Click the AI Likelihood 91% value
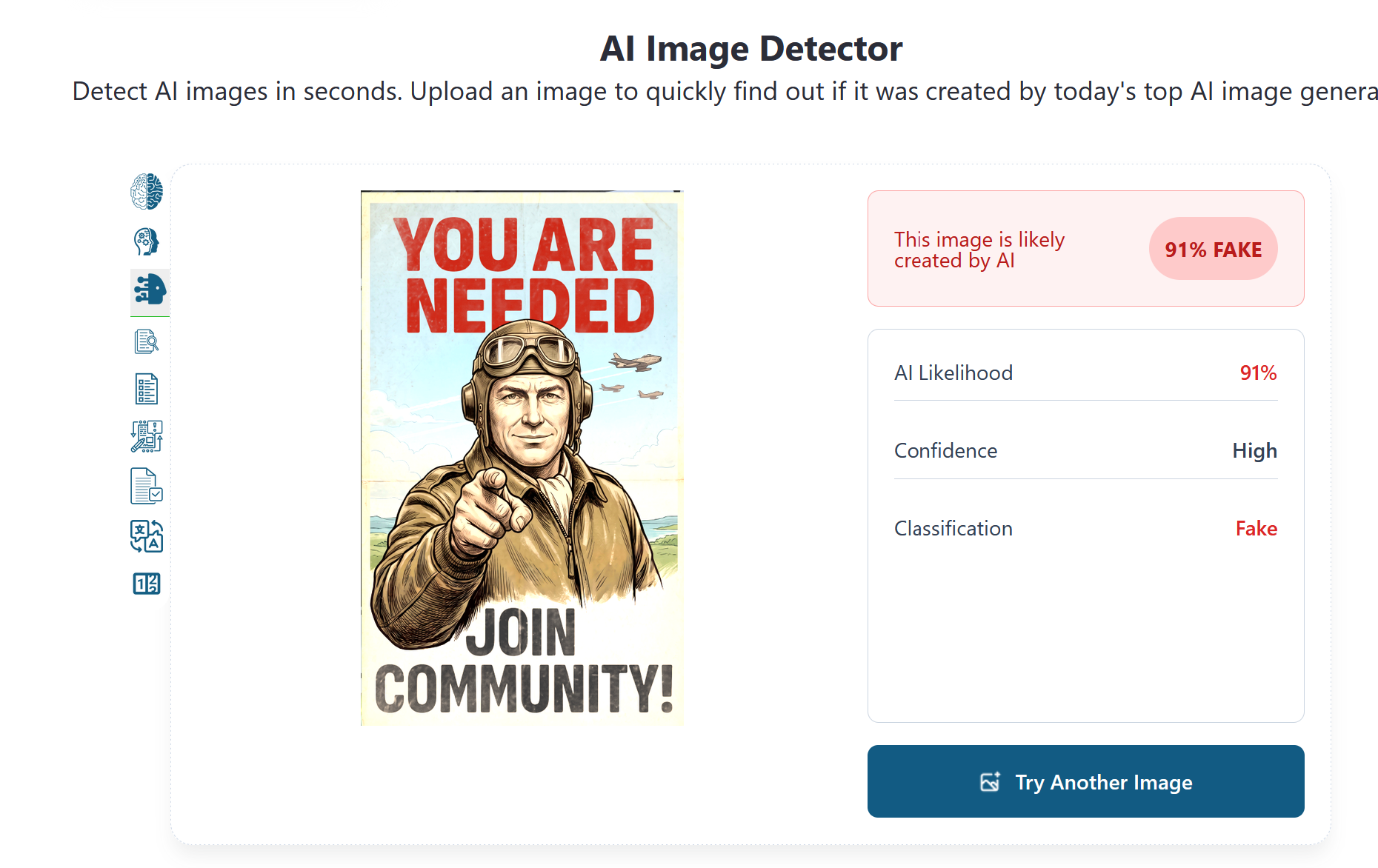Screen dimensions: 1378x868 pyautogui.click(x=1258, y=373)
